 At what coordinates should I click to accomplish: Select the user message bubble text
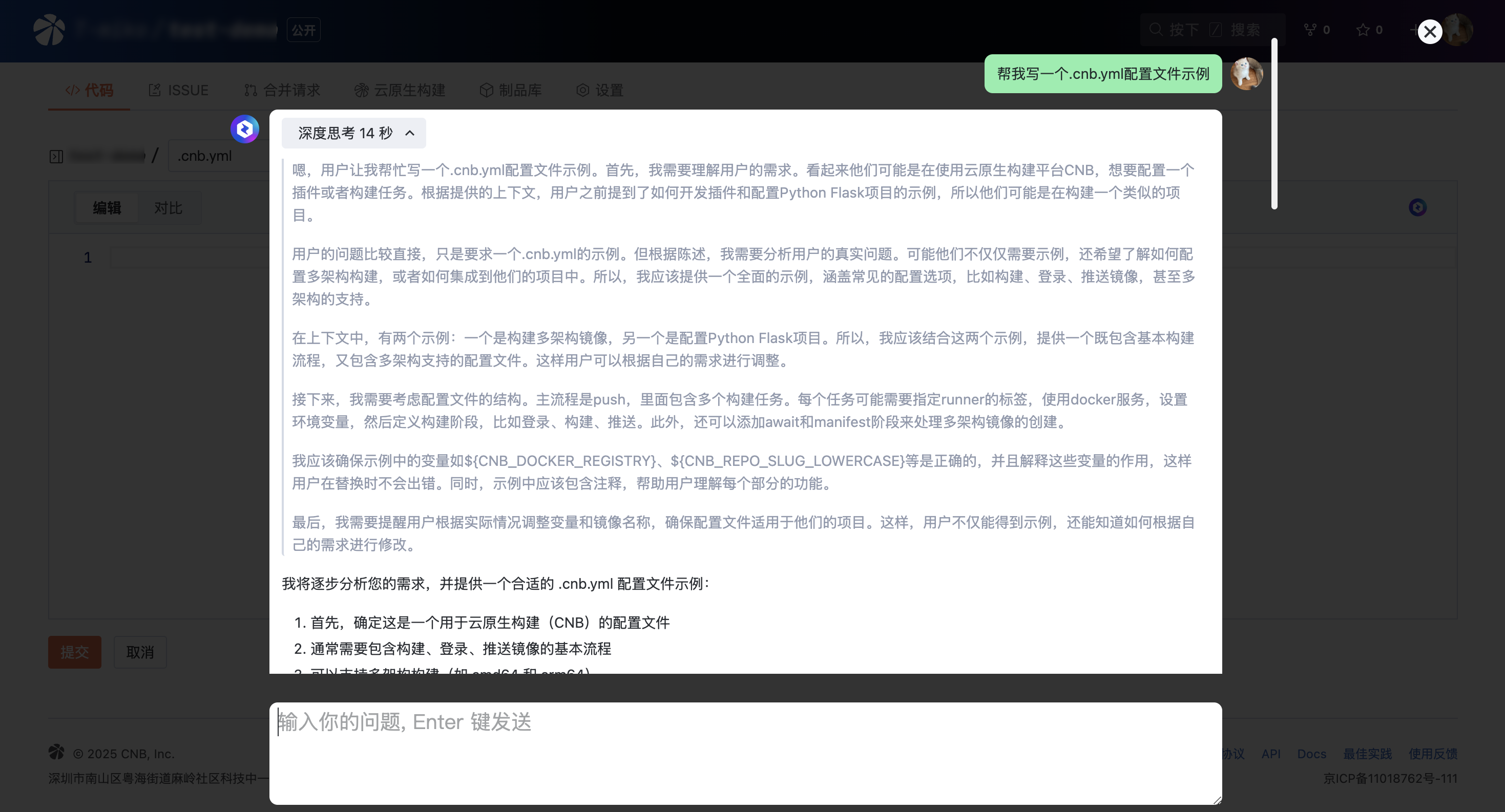[1102, 74]
